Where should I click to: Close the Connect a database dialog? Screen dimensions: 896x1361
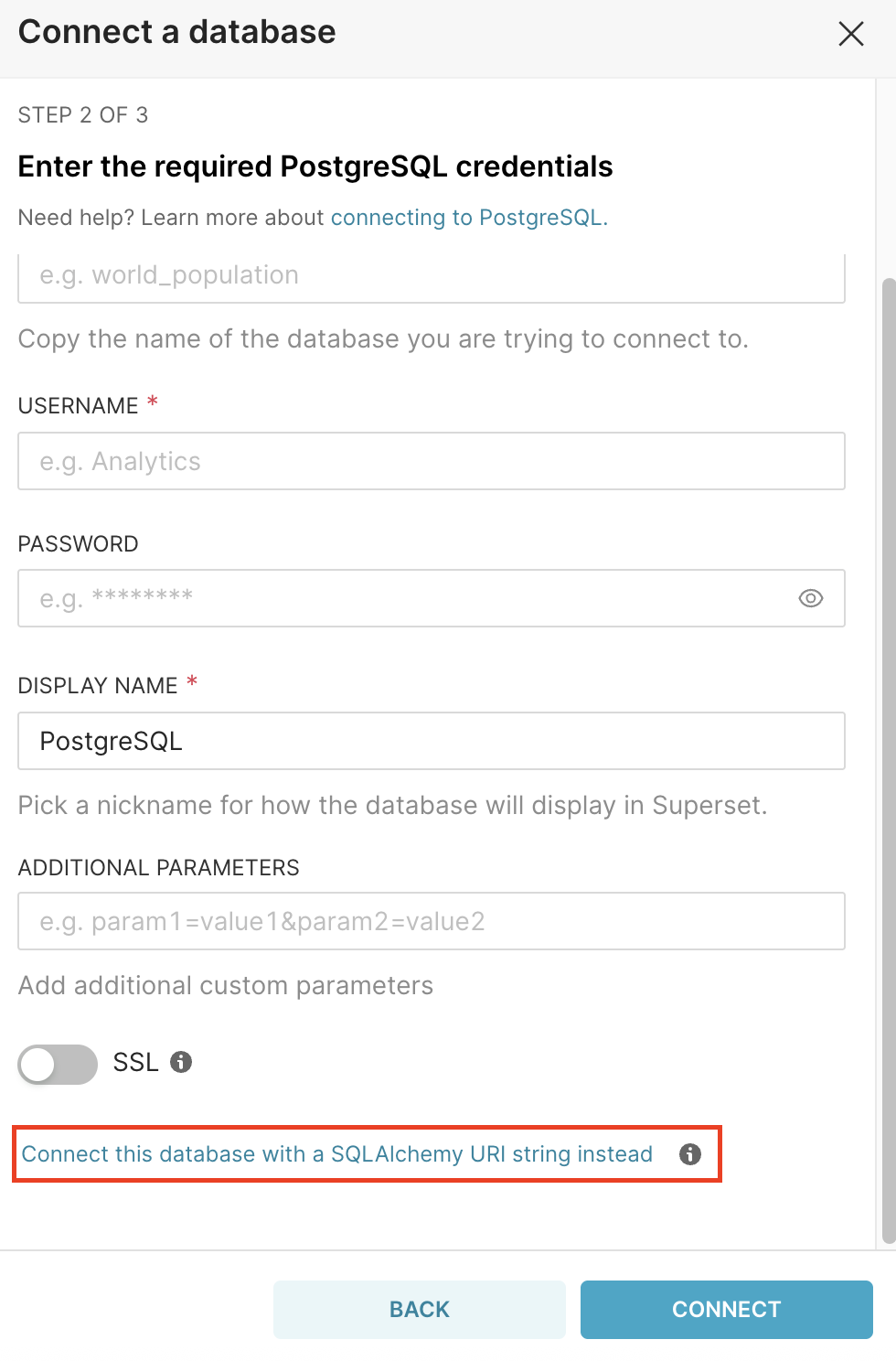pyautogui.click(x=850, y=34)
